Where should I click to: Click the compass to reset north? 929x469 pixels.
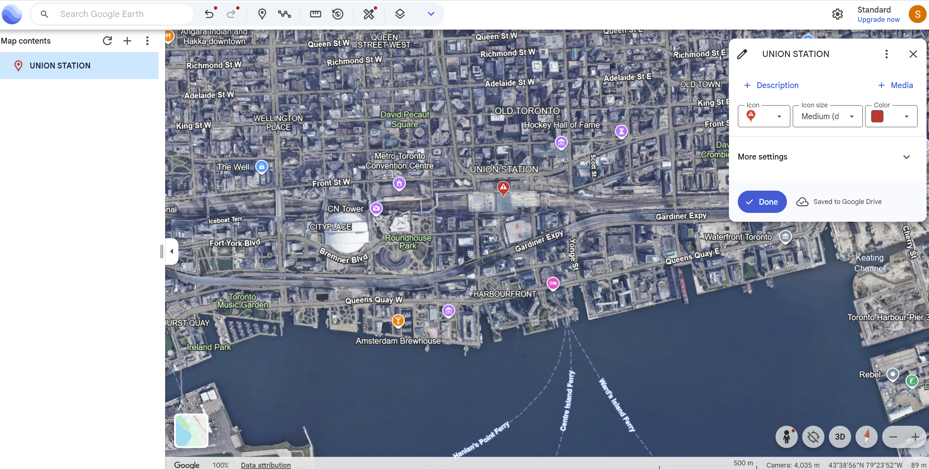pyautogui.click(x=866, y=437)
